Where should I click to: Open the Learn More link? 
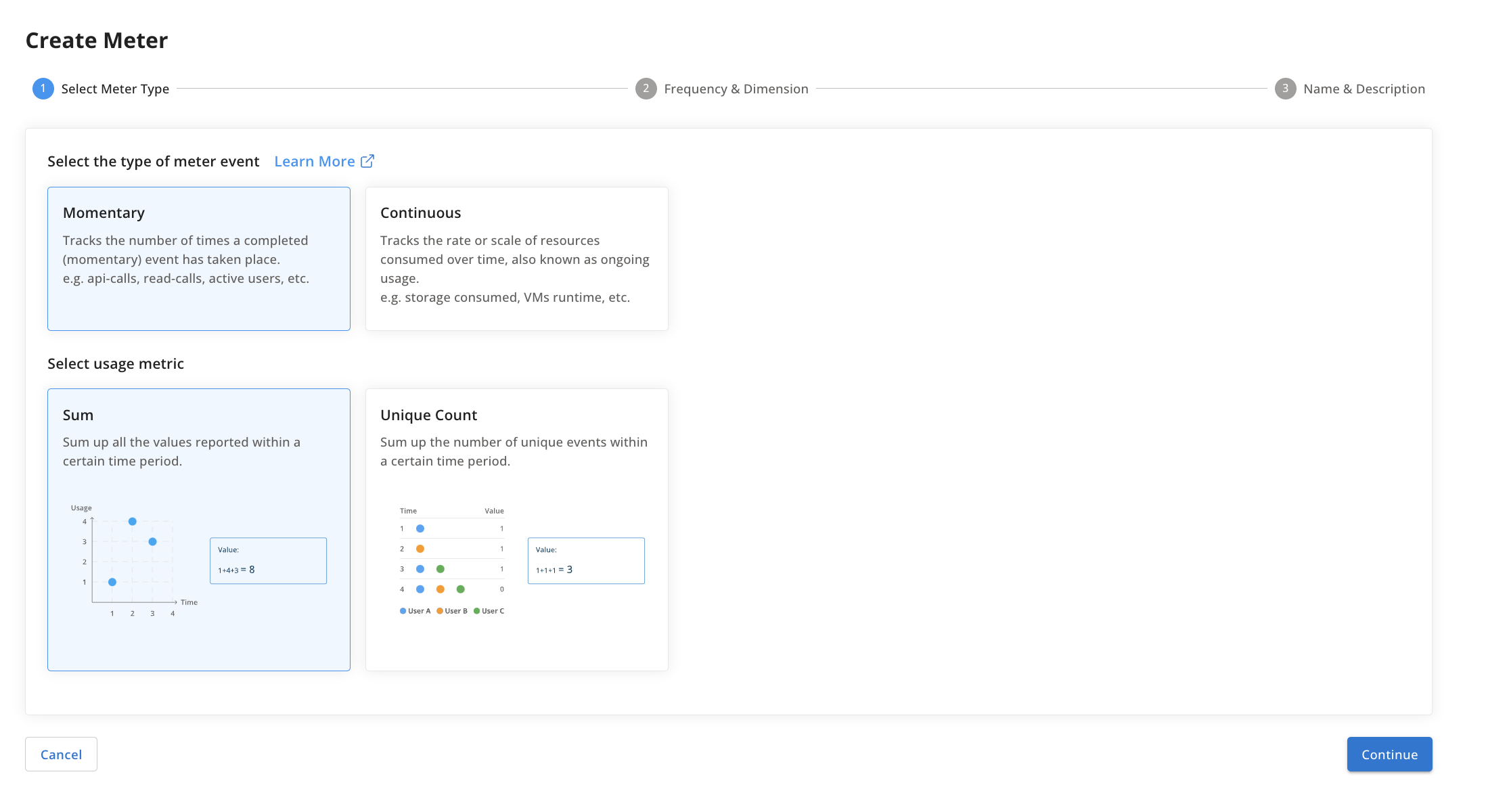pos(315,161)
